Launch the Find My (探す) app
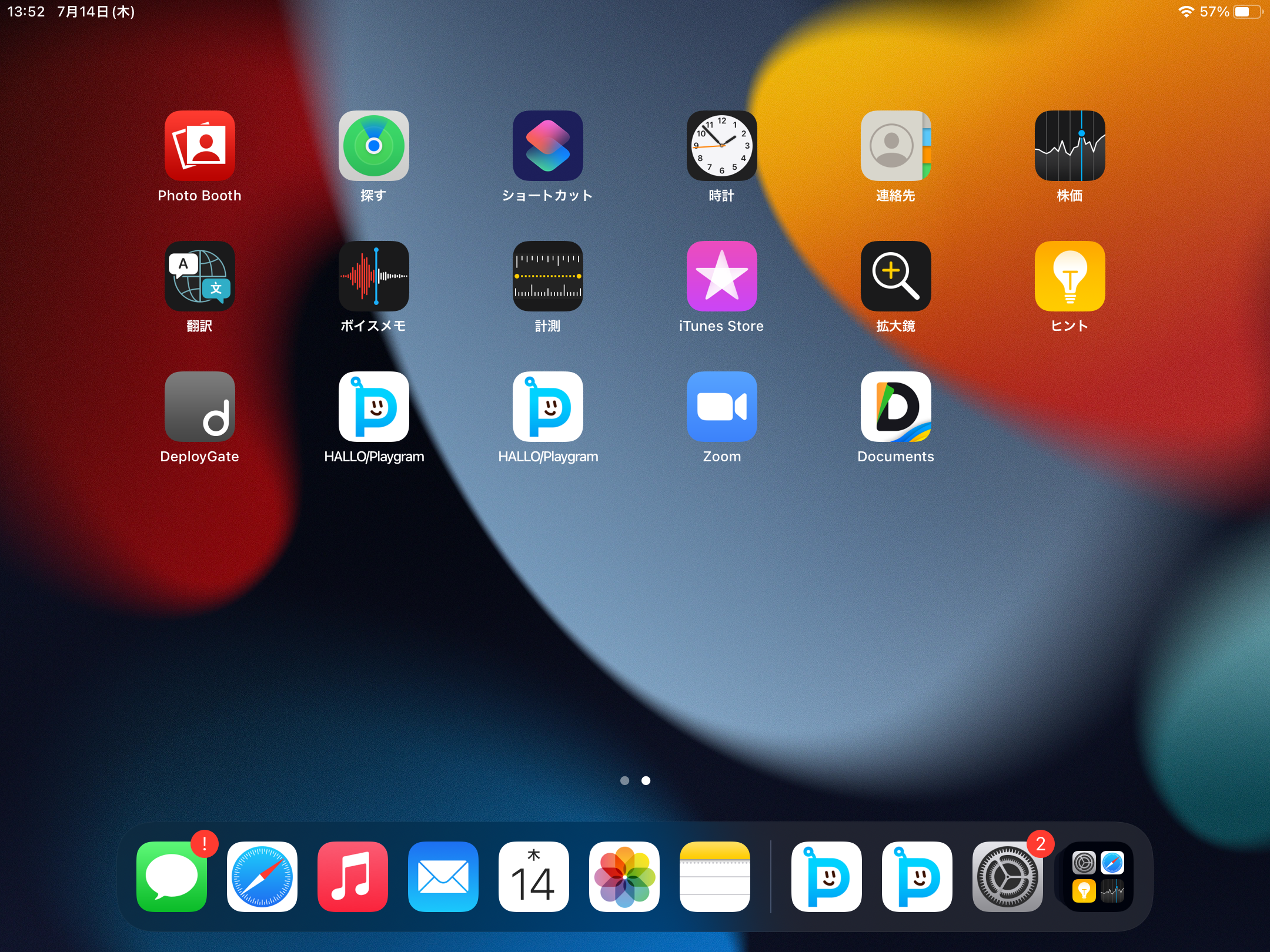 tap(373, 146)
